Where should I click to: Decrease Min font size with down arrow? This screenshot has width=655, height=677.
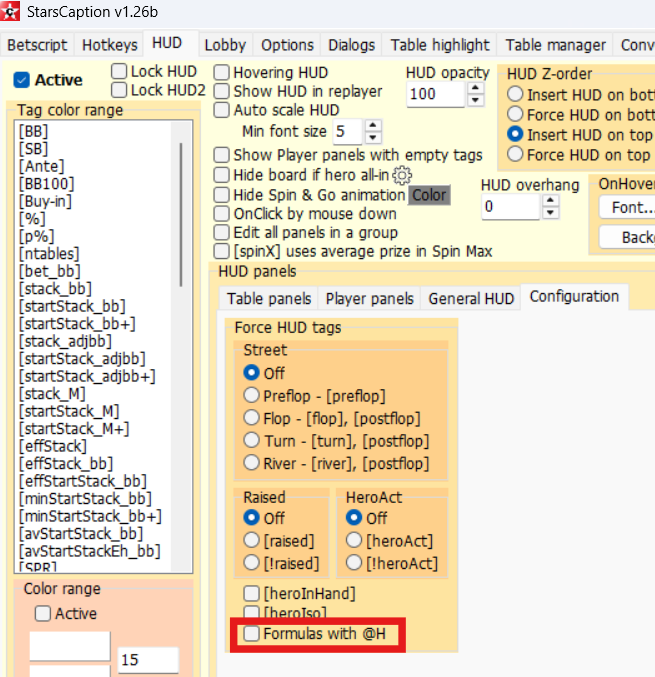point(373,138)
